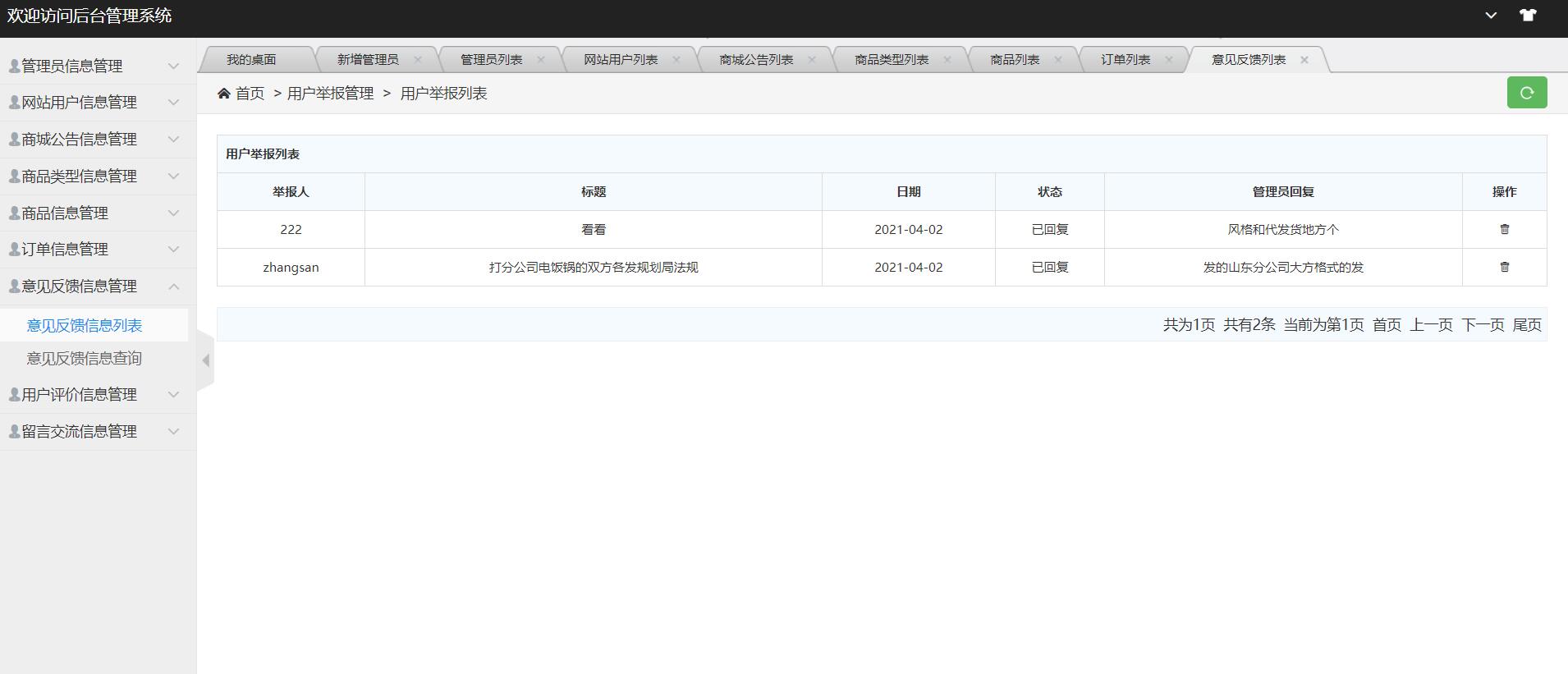The height and width of the screenshot is (674, 1568).
Task: Open 意见反馈信息查询 in sidebar
Action: point(85,359)
